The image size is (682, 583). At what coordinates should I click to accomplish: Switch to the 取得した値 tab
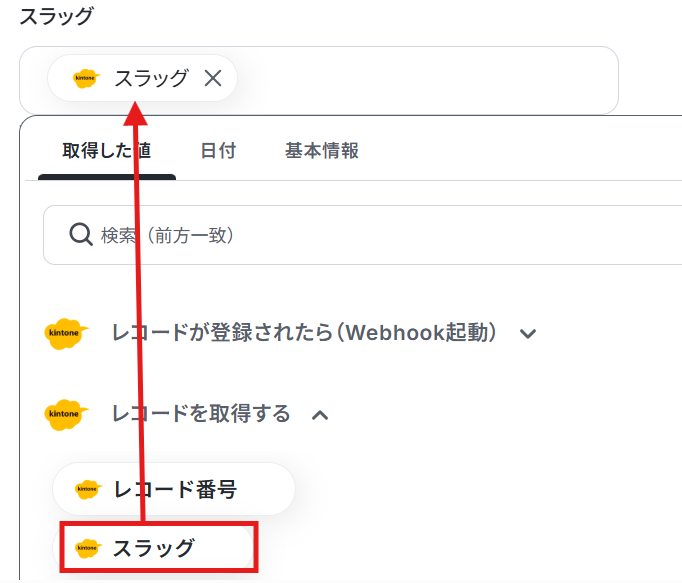pyautogui.click(x=107, y=151)
